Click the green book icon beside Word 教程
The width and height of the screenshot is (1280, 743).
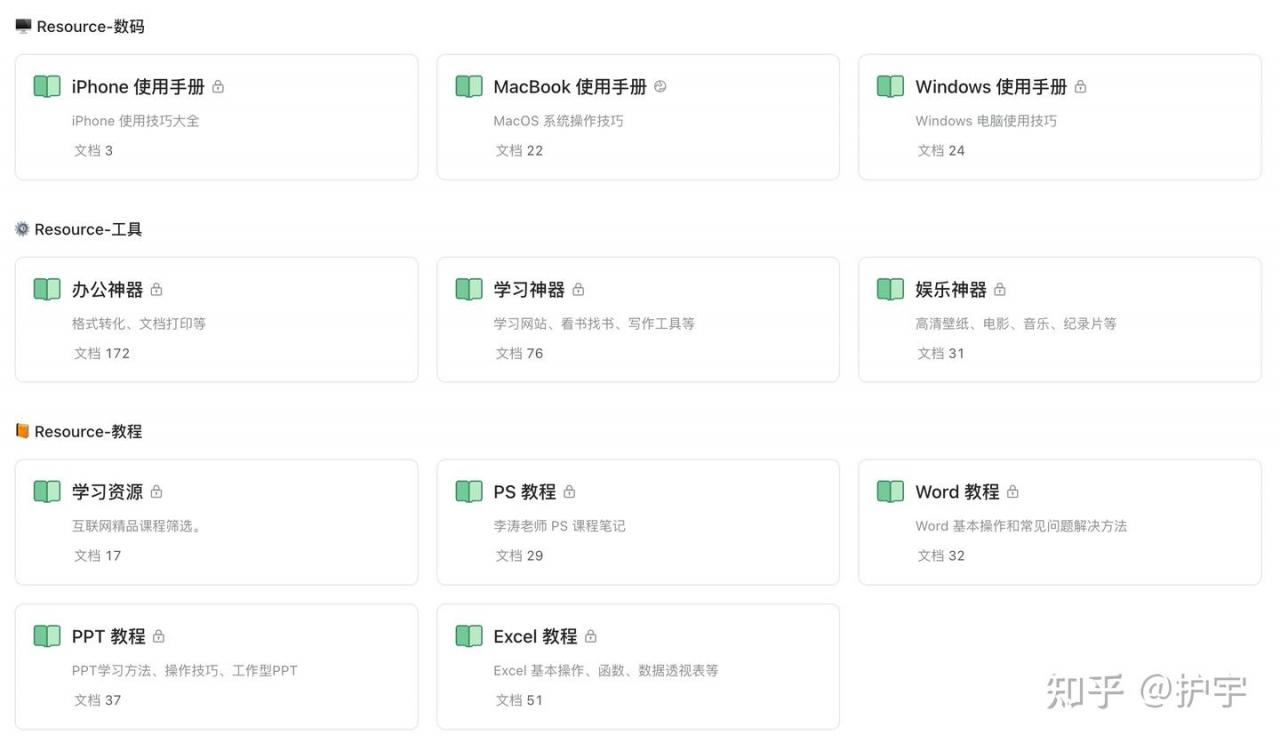click(890, 491)
